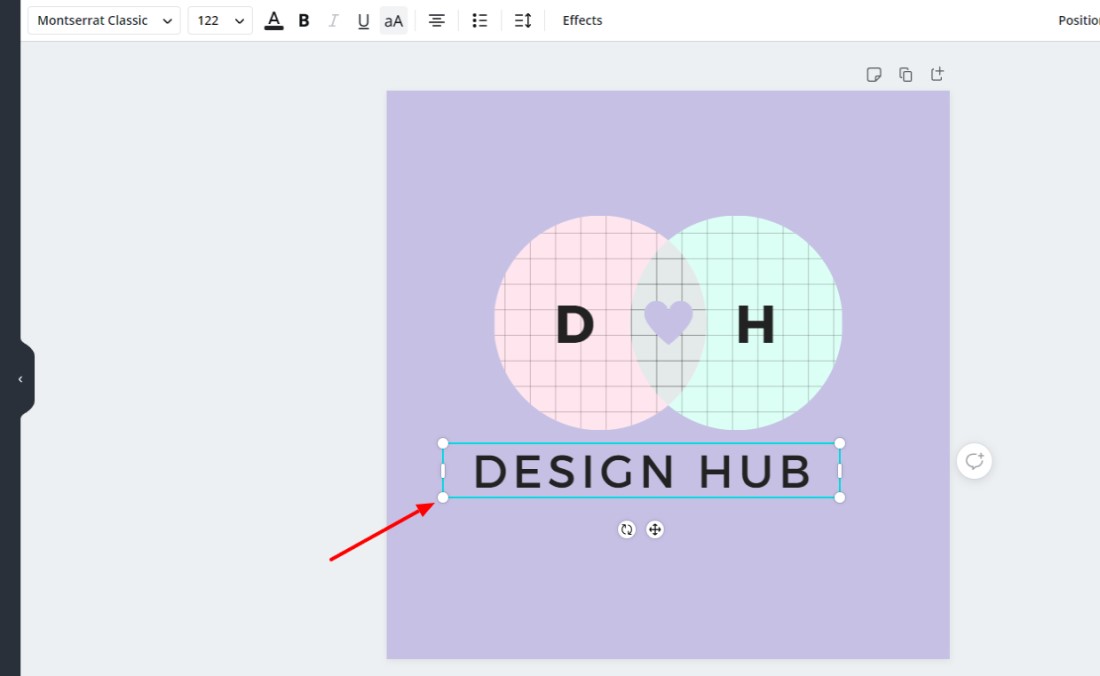Duplicate the page
The width and height of the screenshot is (1100, 676).
point(906,74)
